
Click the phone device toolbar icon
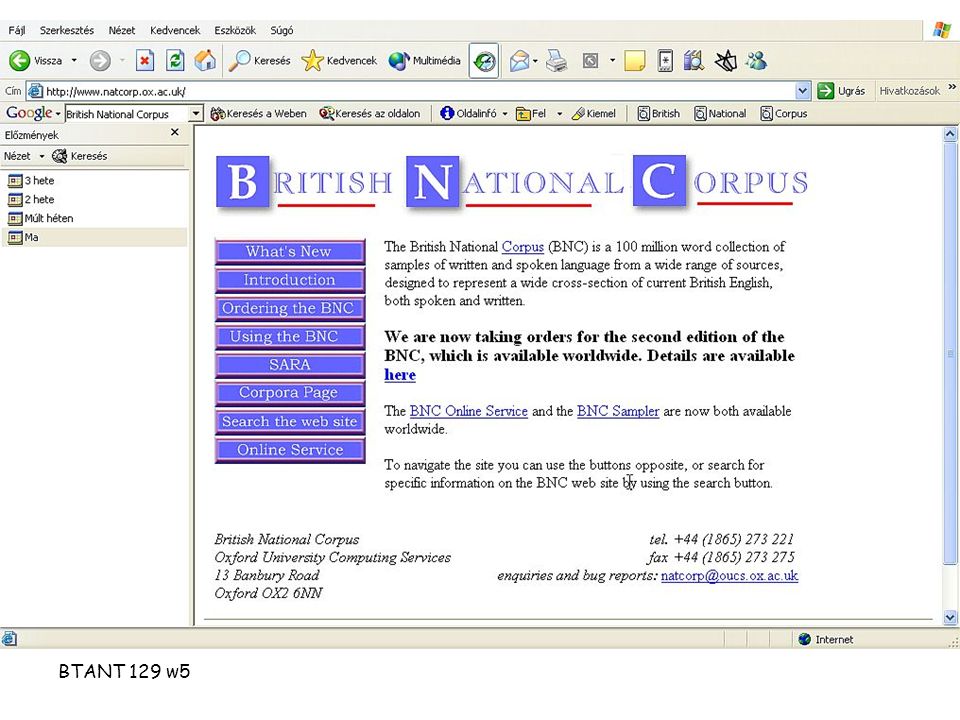coord(665,60)
